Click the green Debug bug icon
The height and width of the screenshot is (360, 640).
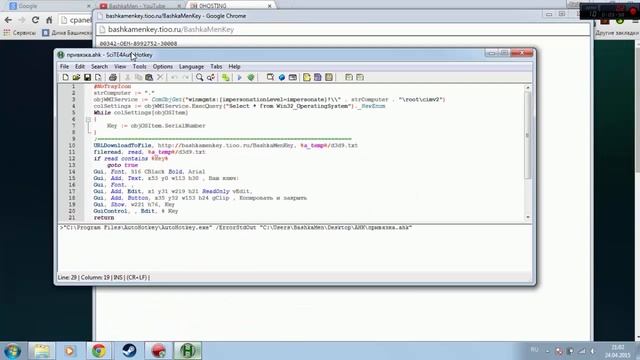(x=251, y=77)
